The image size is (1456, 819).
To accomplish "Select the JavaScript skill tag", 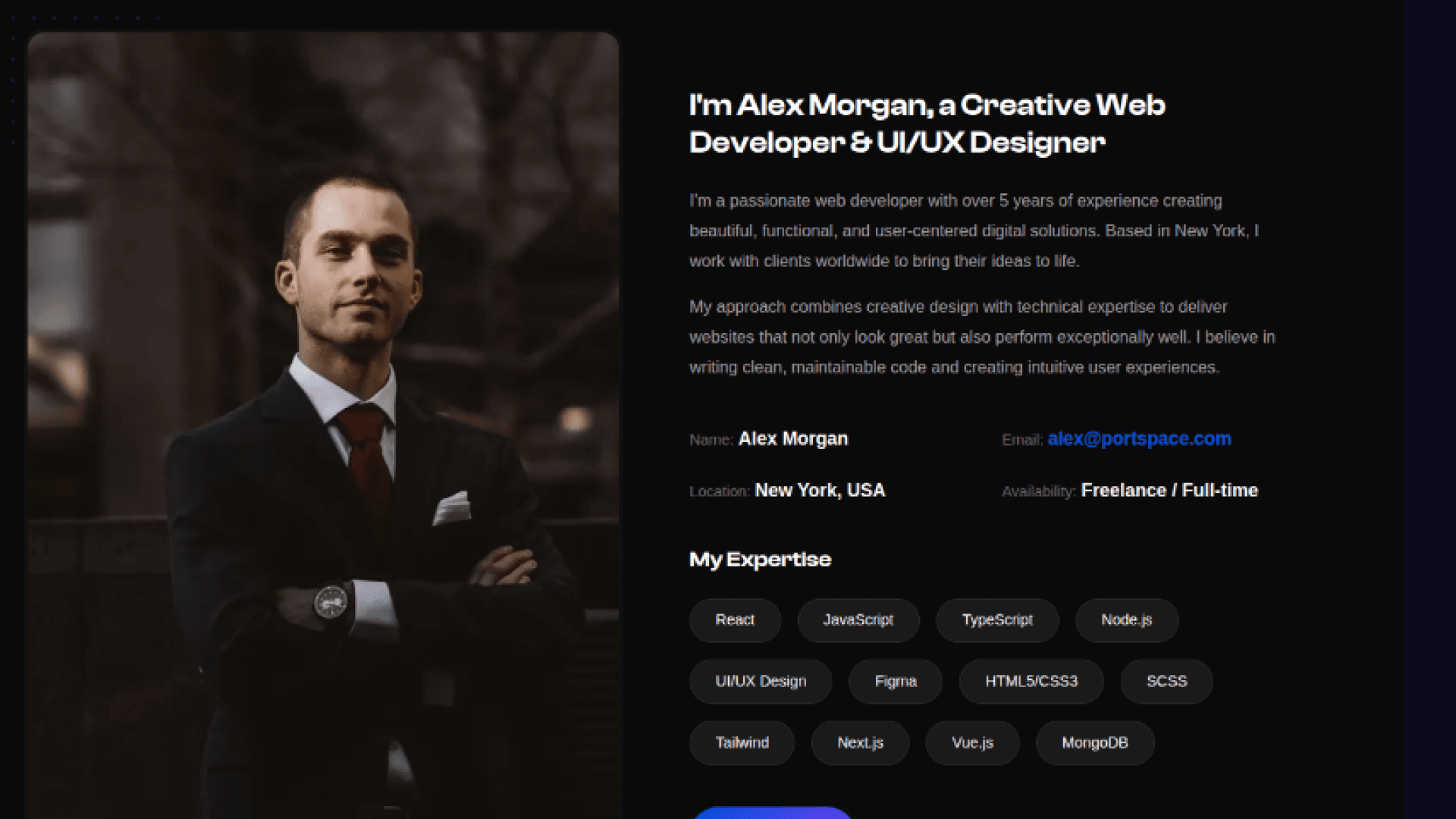I will click(858, 620).
